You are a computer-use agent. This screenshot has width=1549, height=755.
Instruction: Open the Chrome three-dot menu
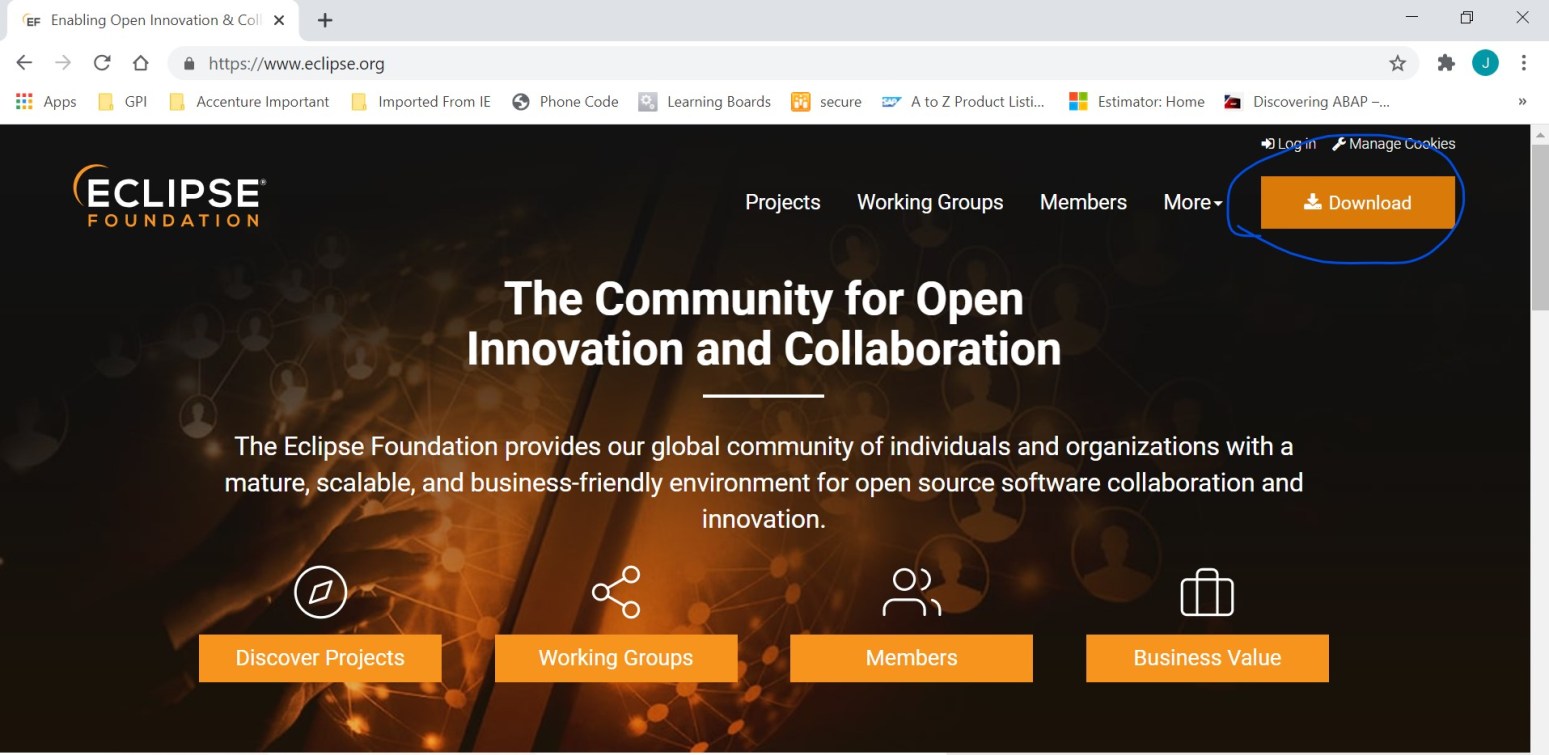pyautogui.click(x=1523, y=63)
